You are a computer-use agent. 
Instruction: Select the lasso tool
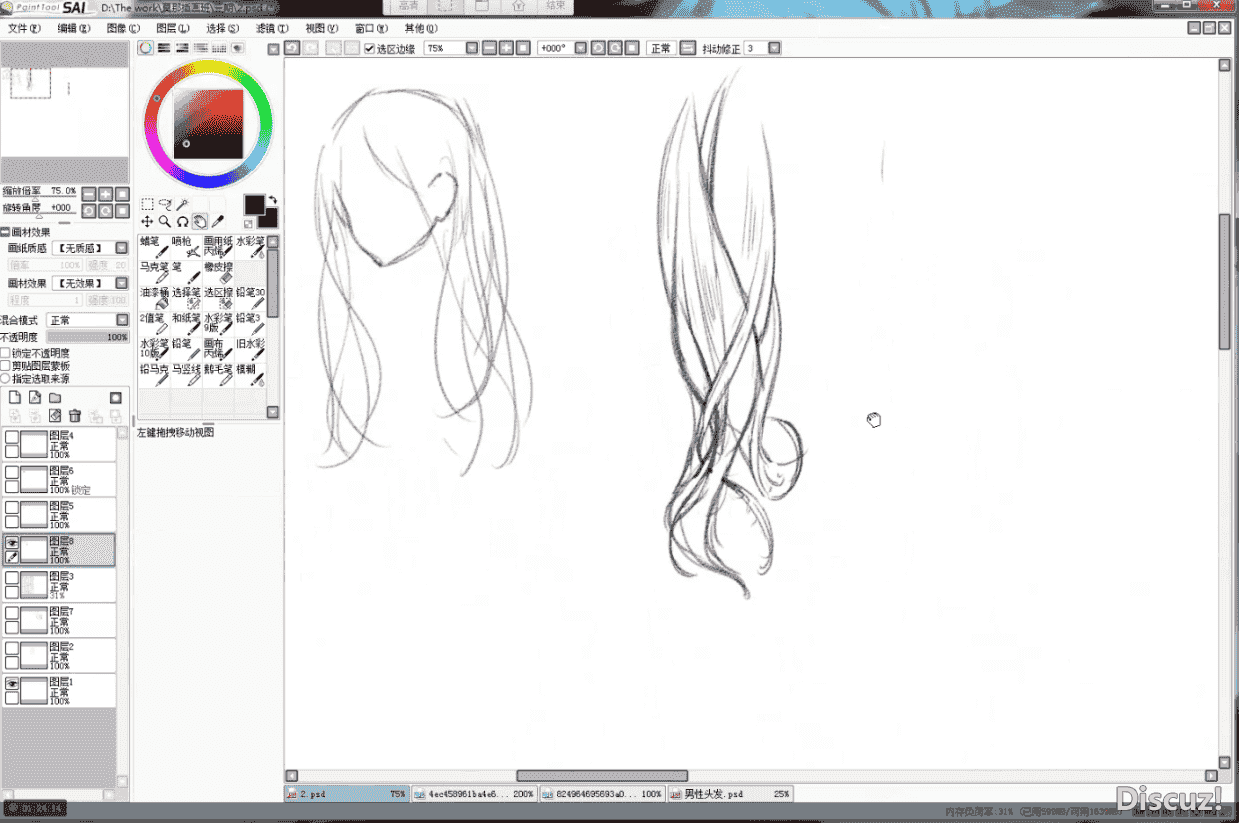coord(165,204)
